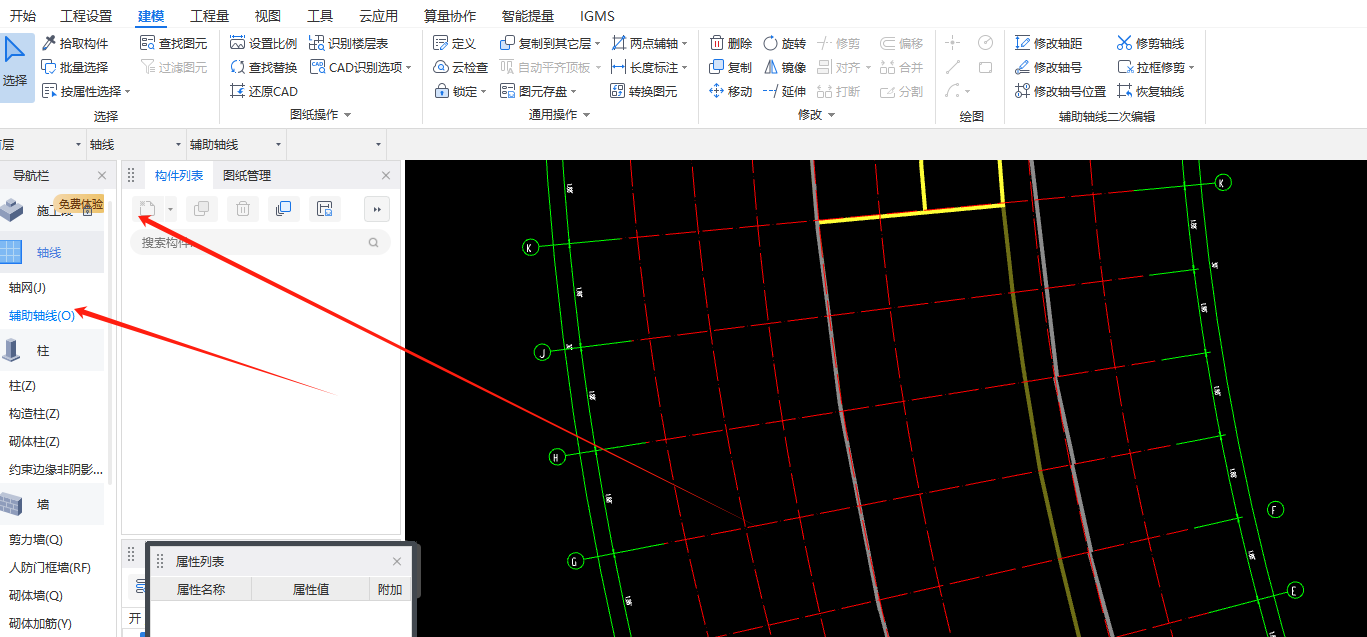Screen dimensions: 1367x637
Task: Switch to the 视图 ribbon tab
Action: click(x=268, y=16)
